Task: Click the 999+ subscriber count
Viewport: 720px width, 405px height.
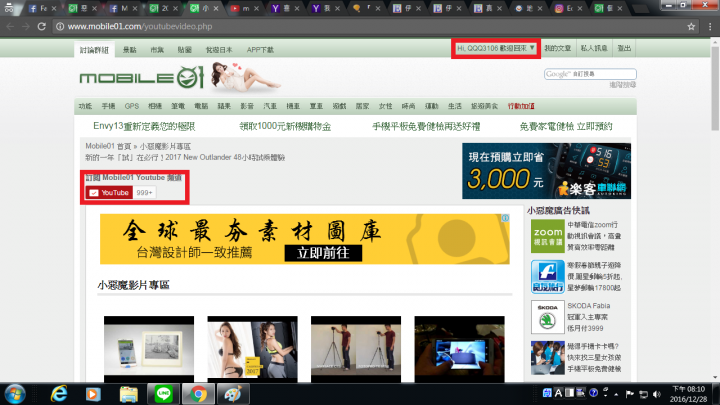Action: pos(144,192)
